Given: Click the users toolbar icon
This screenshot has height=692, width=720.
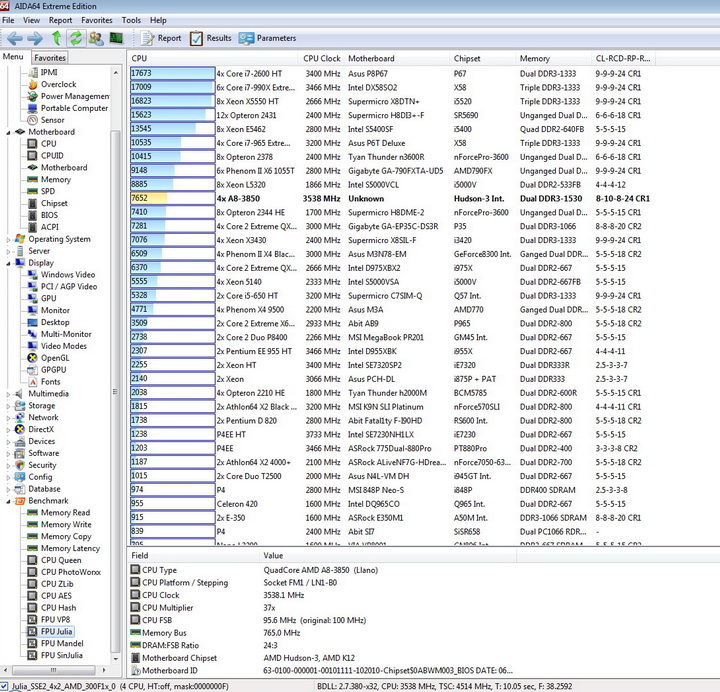Looking at the screenshot, I should [96, 38].
